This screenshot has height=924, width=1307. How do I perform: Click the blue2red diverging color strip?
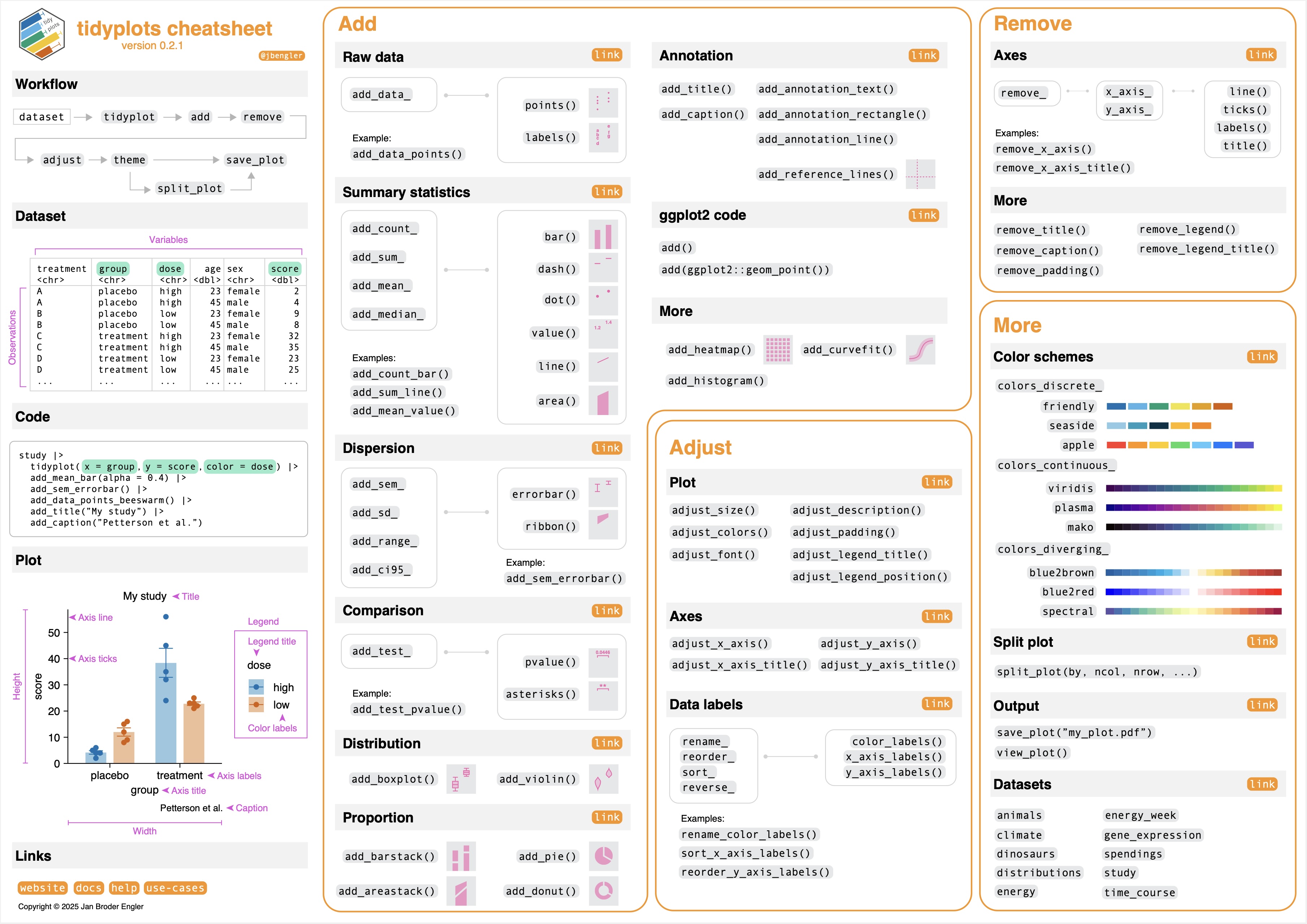click(x=1194, y=592)
